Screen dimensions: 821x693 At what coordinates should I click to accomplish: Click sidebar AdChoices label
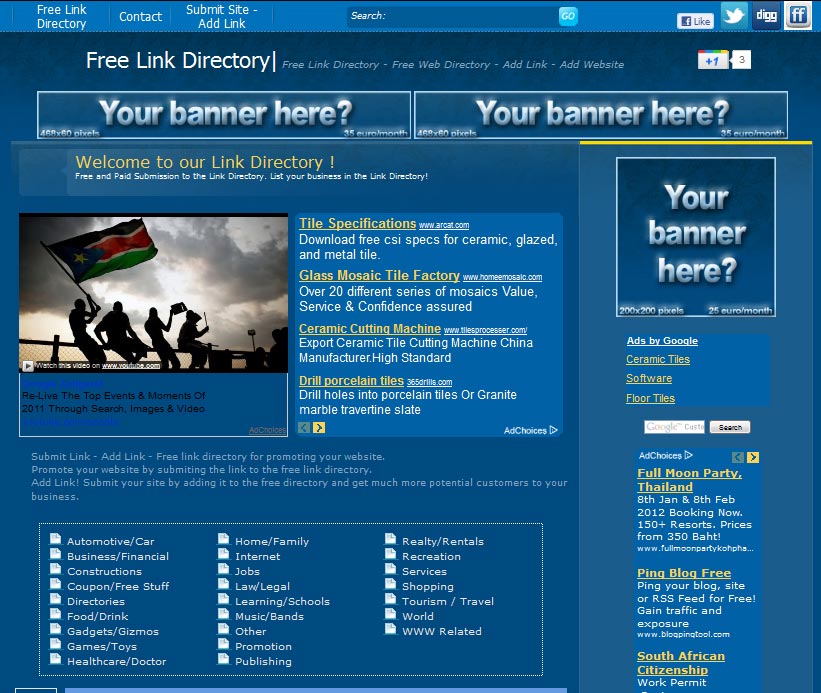665,455
